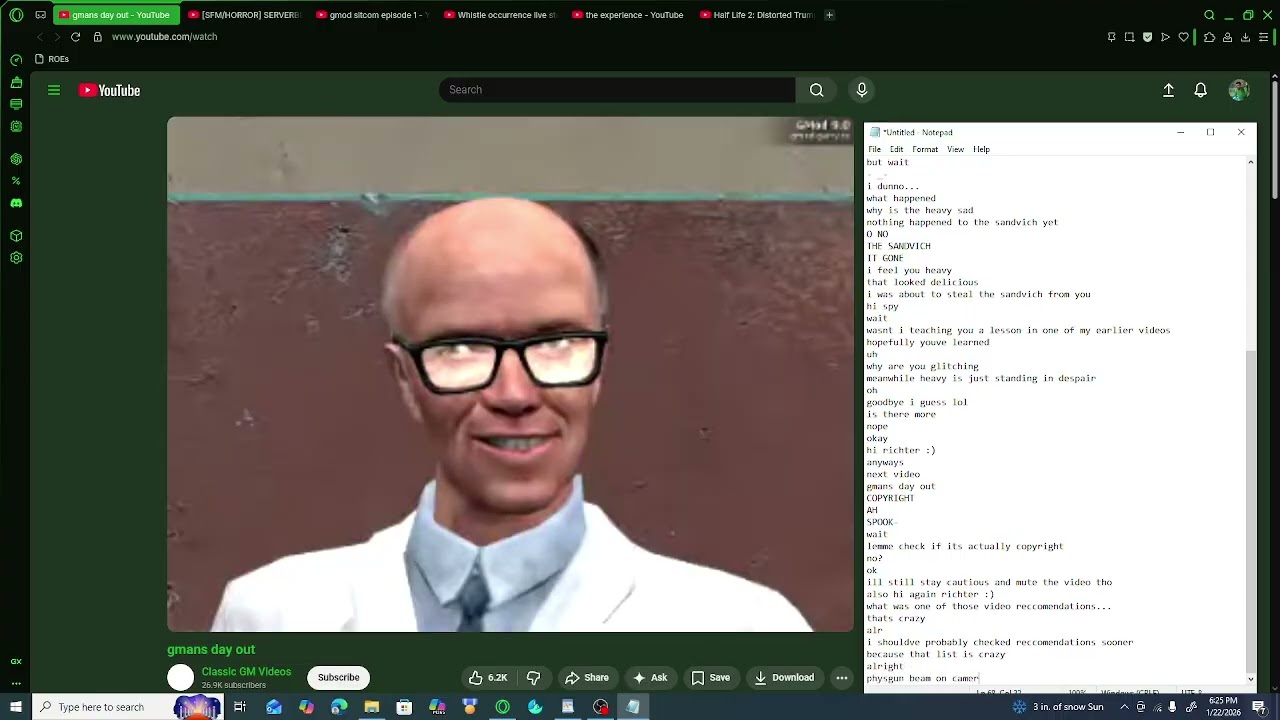Image resolution: width=1280 pixels, height=720 pixels.
Task: Open a new browser tab plus button
Action: (x=829, y=15)
